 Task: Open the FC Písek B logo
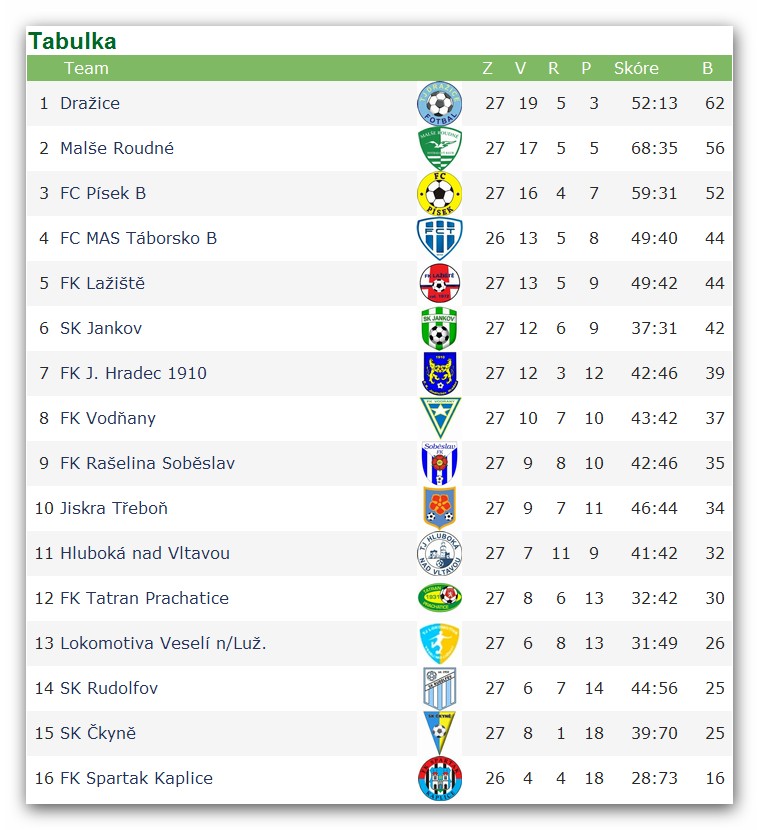[x=439, y=194]
